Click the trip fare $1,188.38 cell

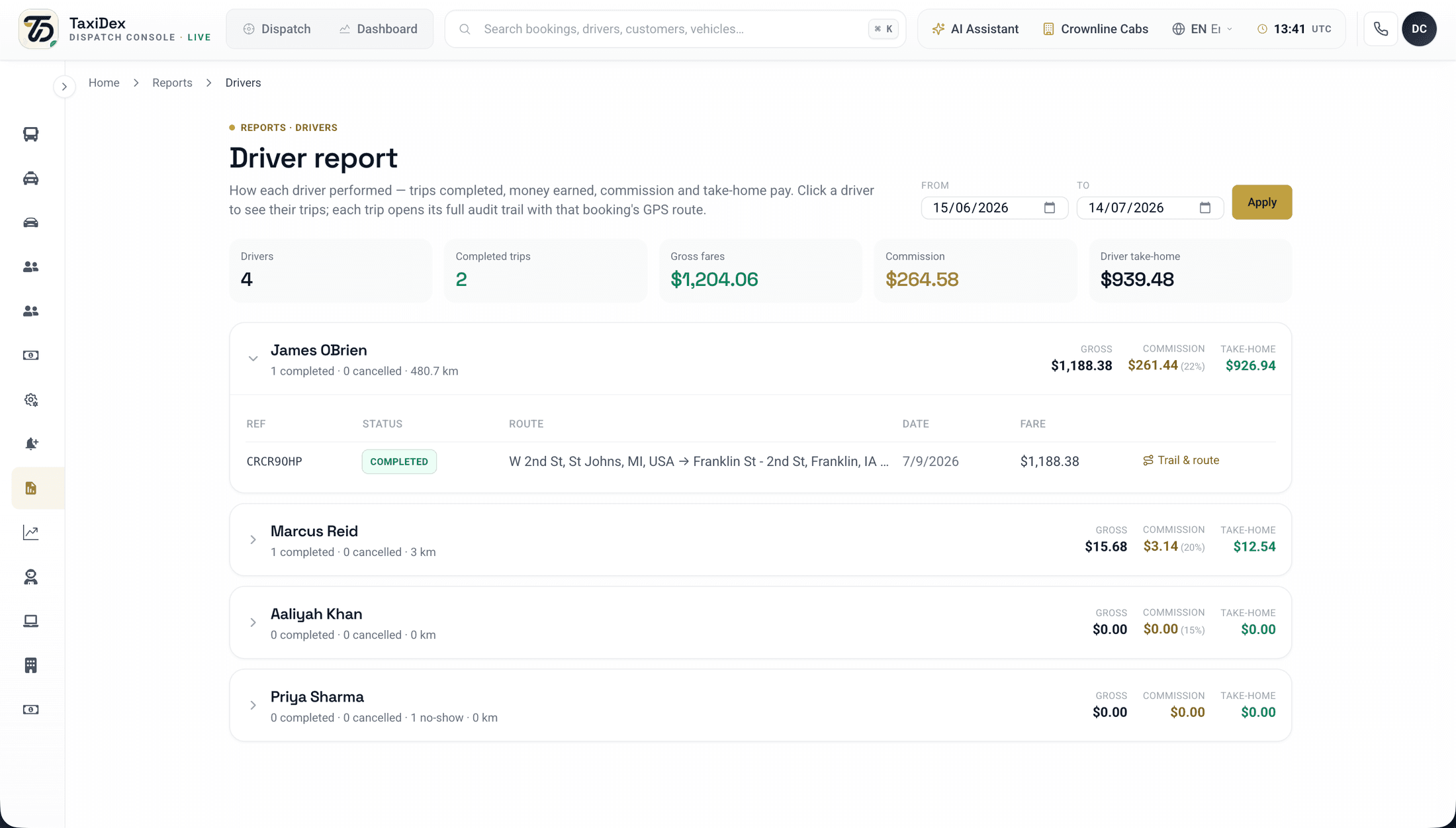[1049, 461]
